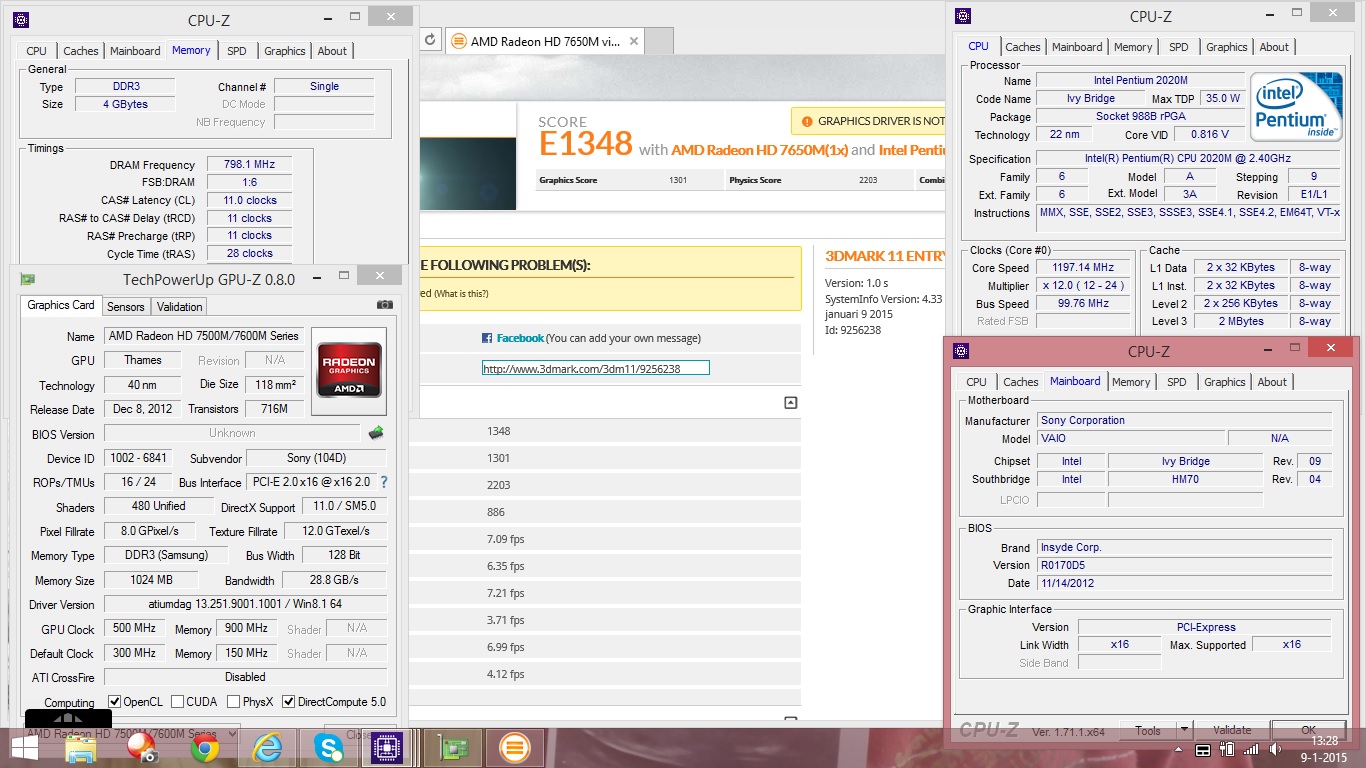Viewport: 1366px width, 768px height.
Task: Click the graphics driver warning icon
Action: coord(806,121)
